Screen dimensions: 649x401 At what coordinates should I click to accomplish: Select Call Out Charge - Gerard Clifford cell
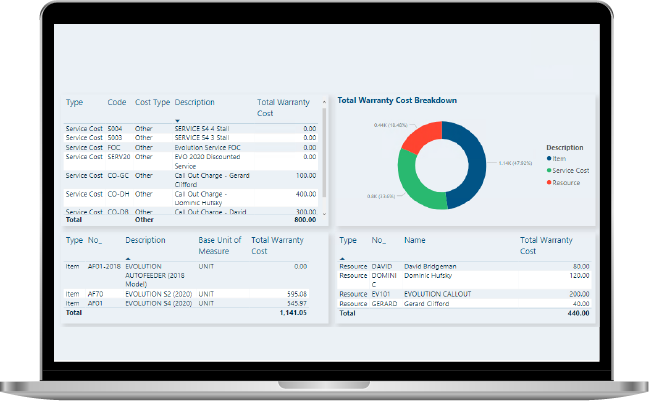coord(212,180)
